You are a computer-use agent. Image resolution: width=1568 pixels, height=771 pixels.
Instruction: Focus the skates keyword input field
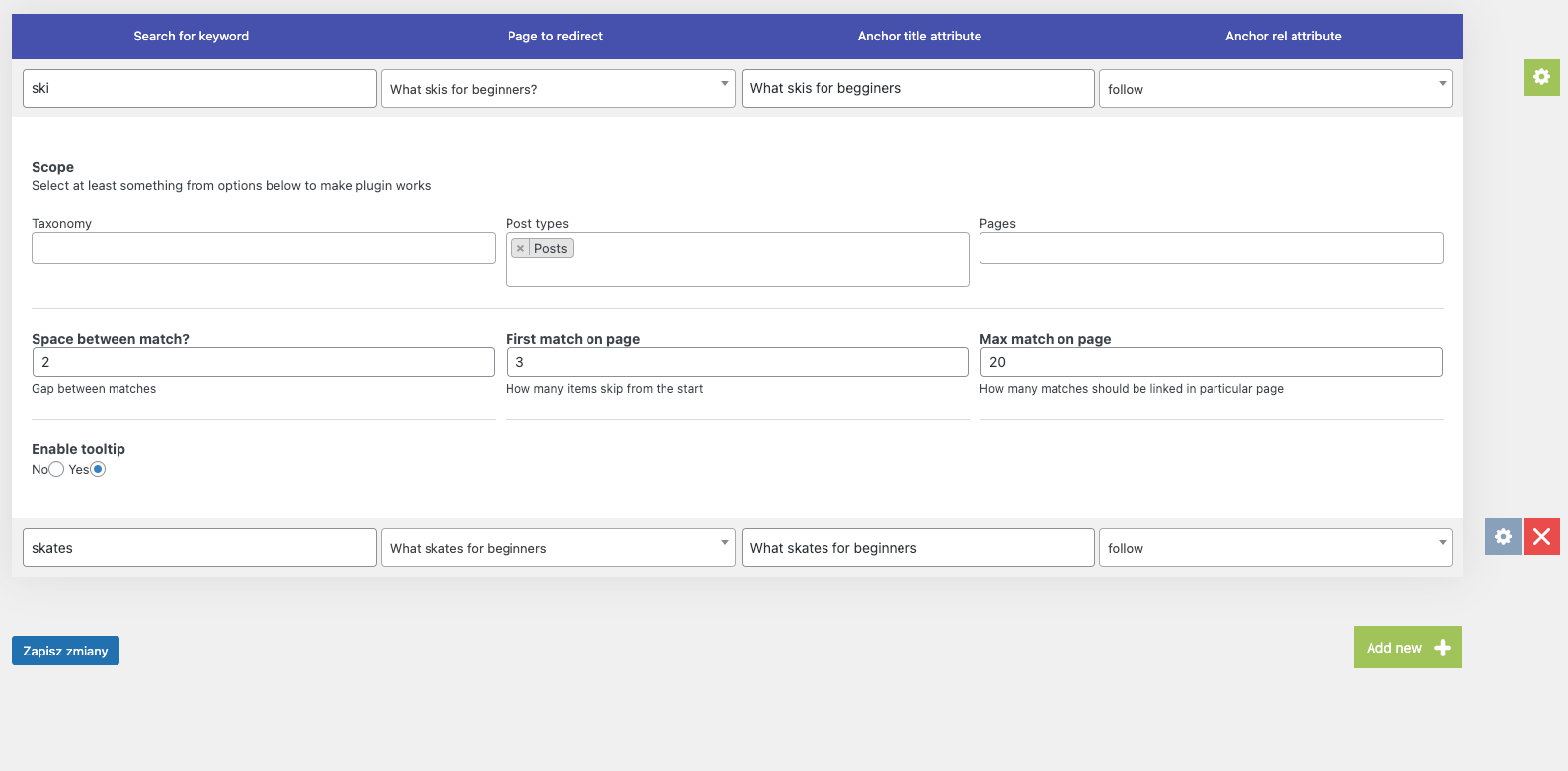[199, 548]
